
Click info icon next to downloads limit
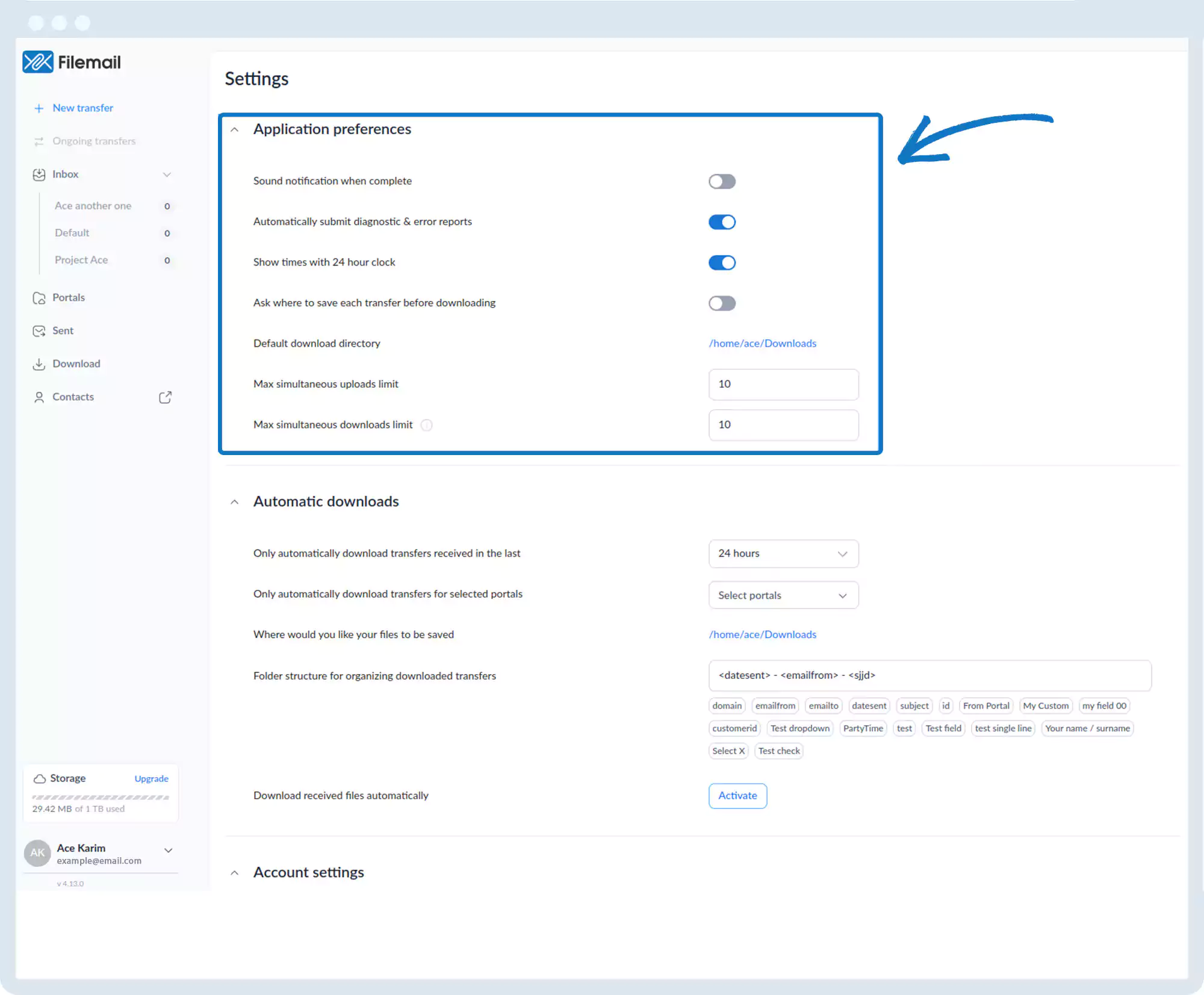pos(426,425)
